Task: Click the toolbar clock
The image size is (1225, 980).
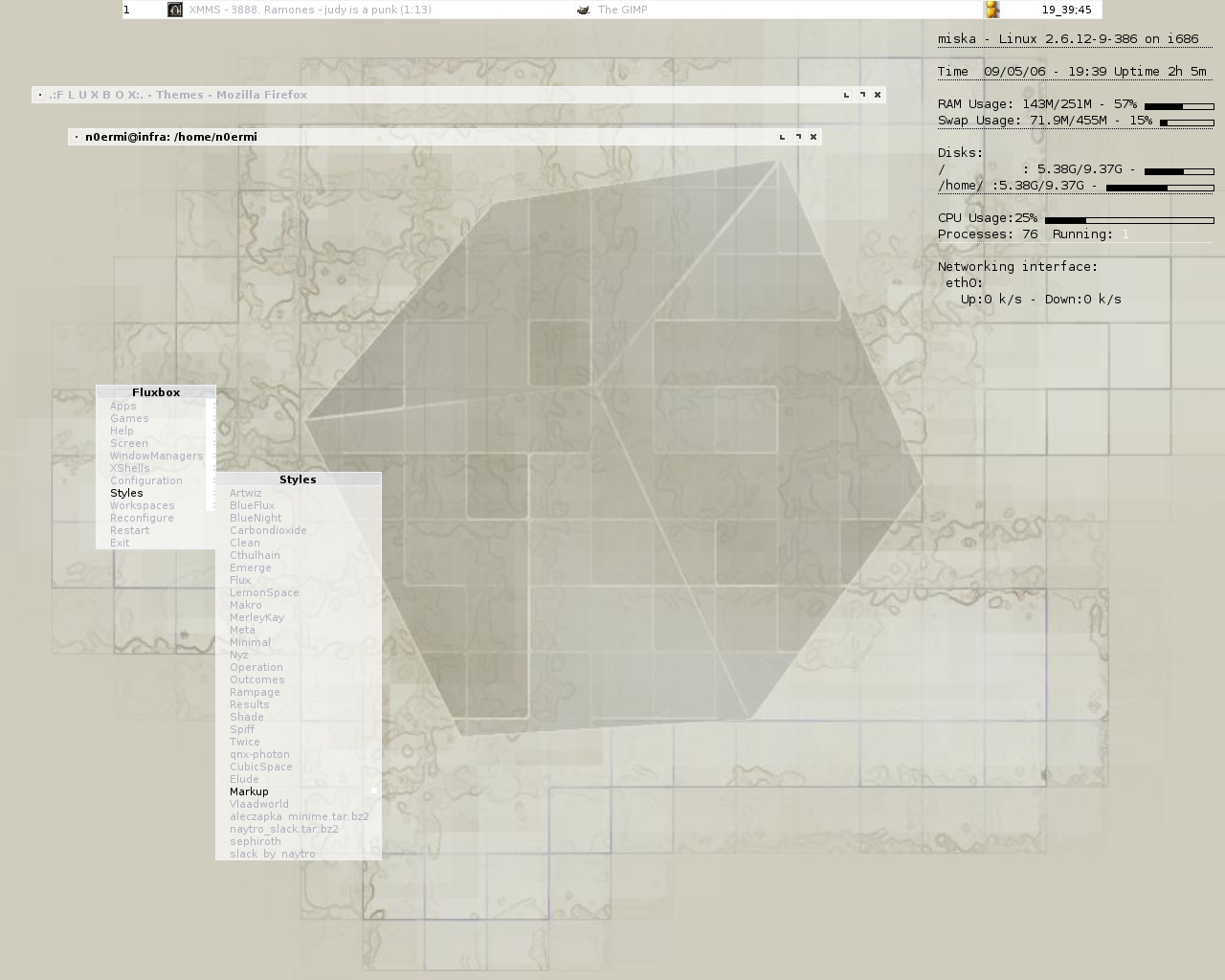Action: (x=1066, y=10)
